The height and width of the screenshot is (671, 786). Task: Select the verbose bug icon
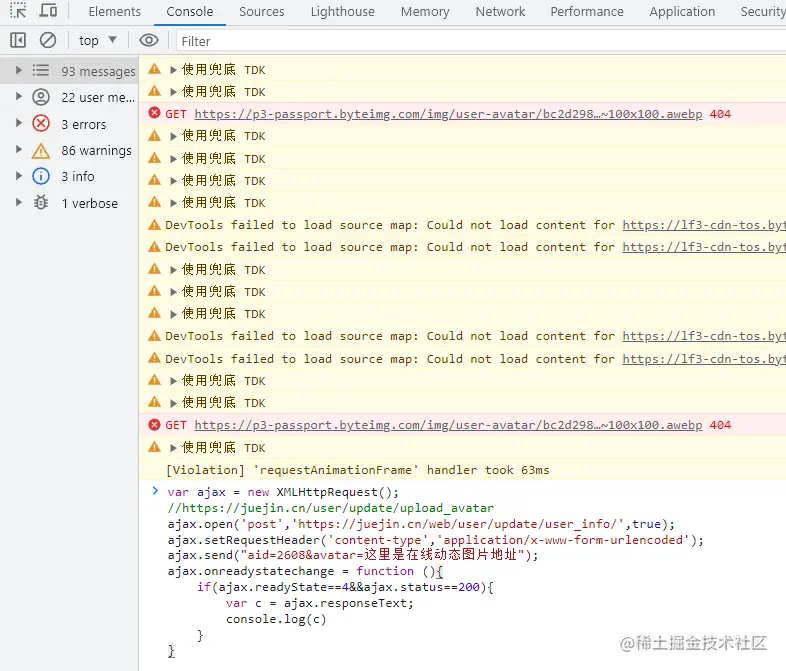[x=41, y=202]
